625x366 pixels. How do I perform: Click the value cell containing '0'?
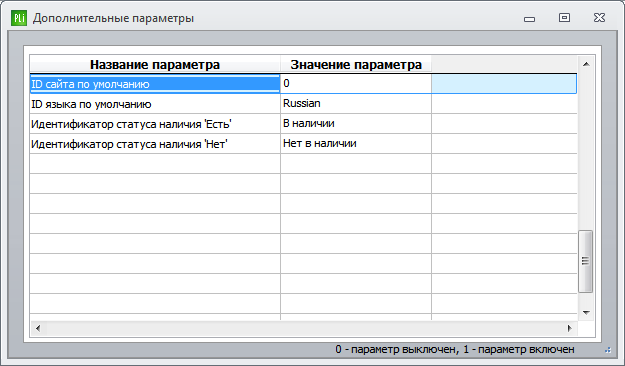[x=356, y=84]
